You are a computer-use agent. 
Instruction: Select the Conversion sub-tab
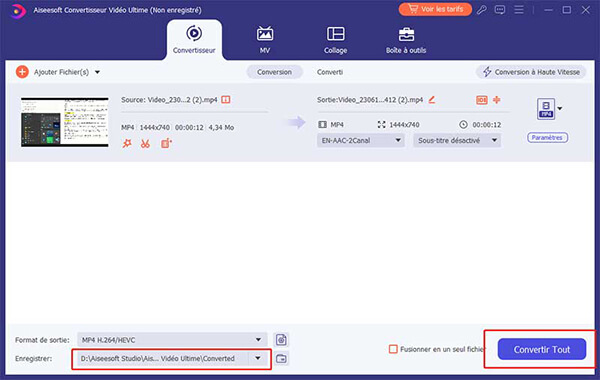coord(274,72)
